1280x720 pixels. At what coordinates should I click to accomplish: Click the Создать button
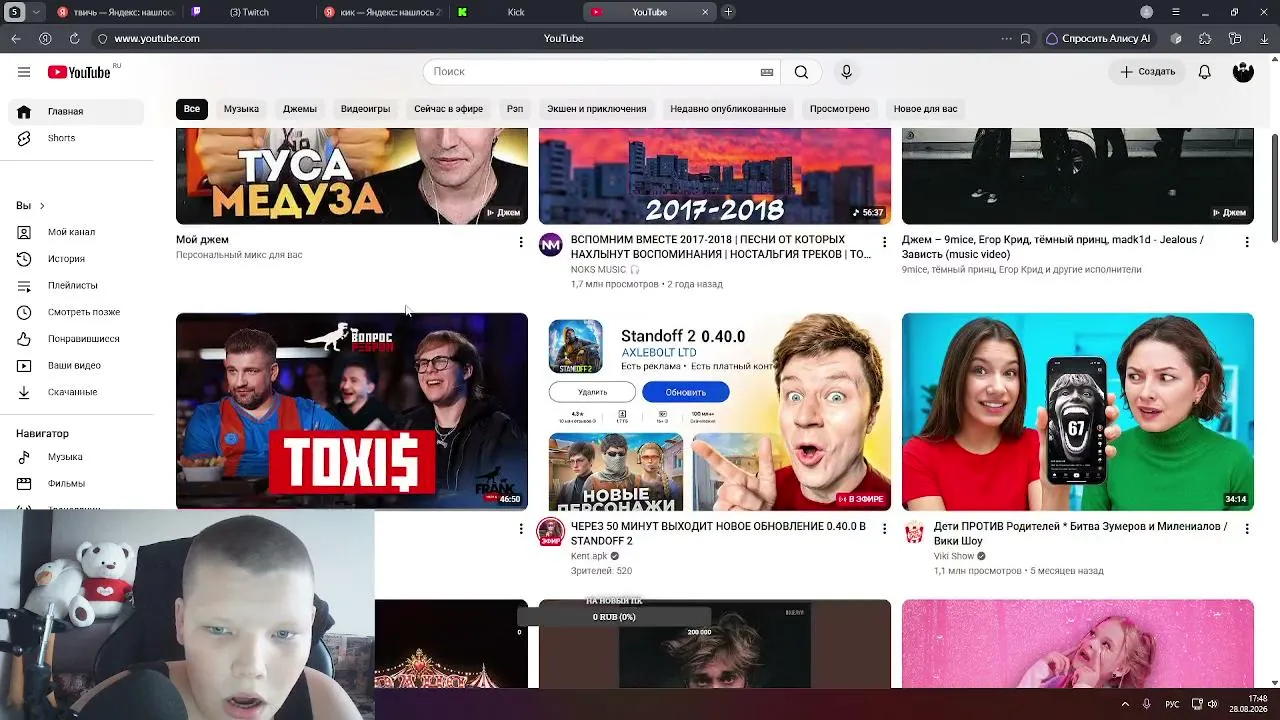click(x=1147, y=72)
